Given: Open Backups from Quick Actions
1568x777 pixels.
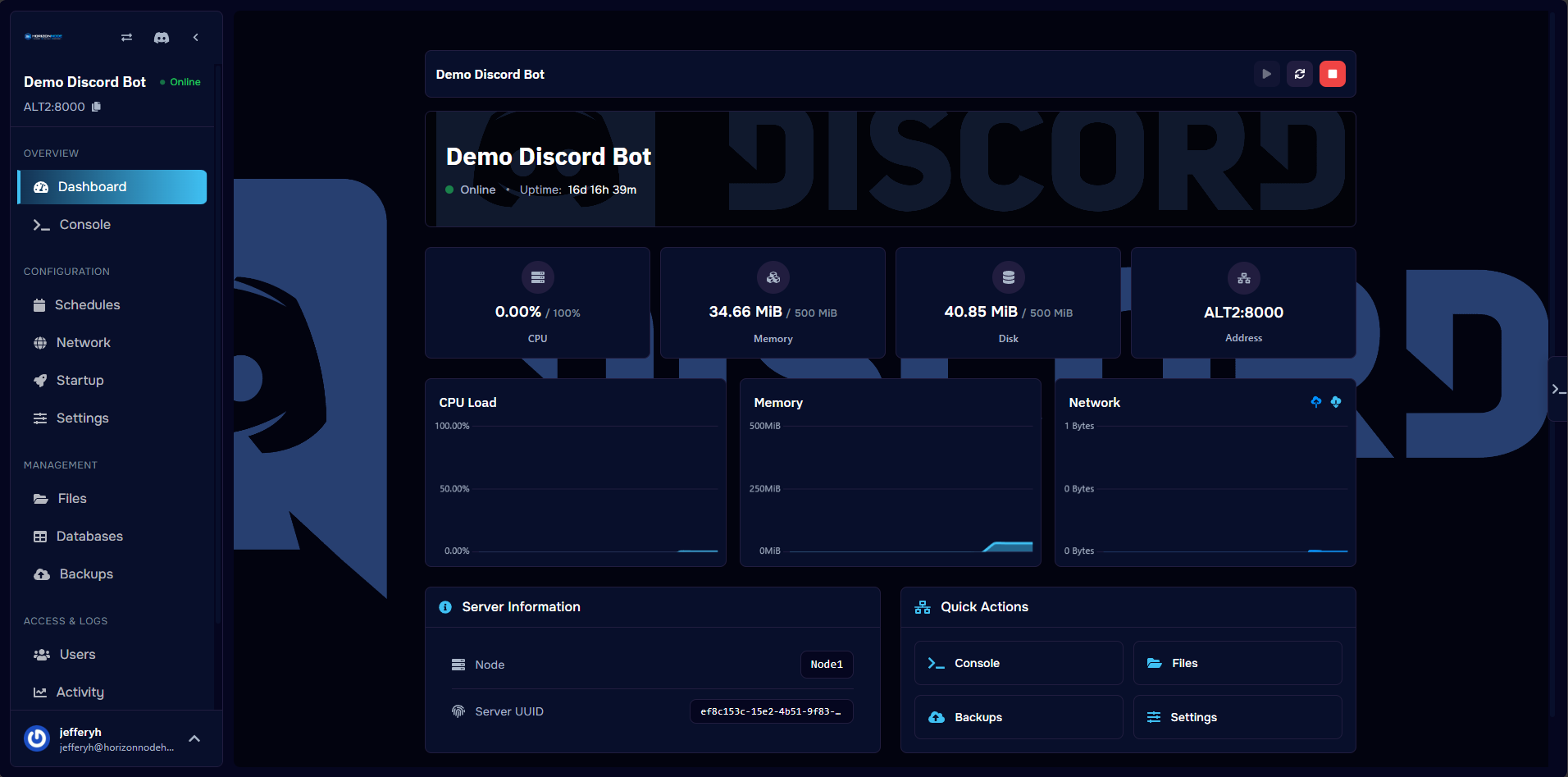Looking at the screenshot, I should pyautogui.click(x=1019, y=717).
